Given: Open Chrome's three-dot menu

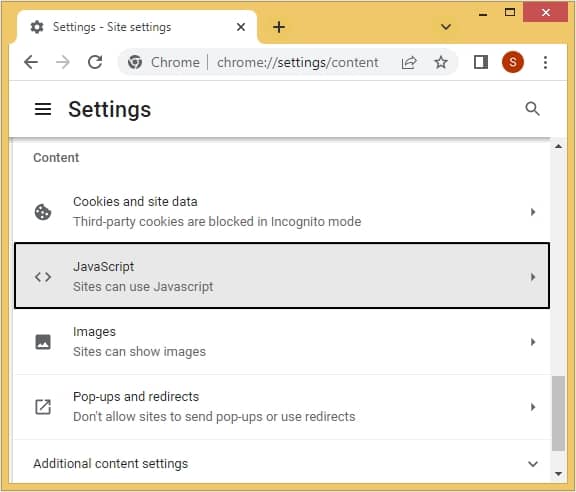Looking at the screenshot, I should [x=546, y=62].
